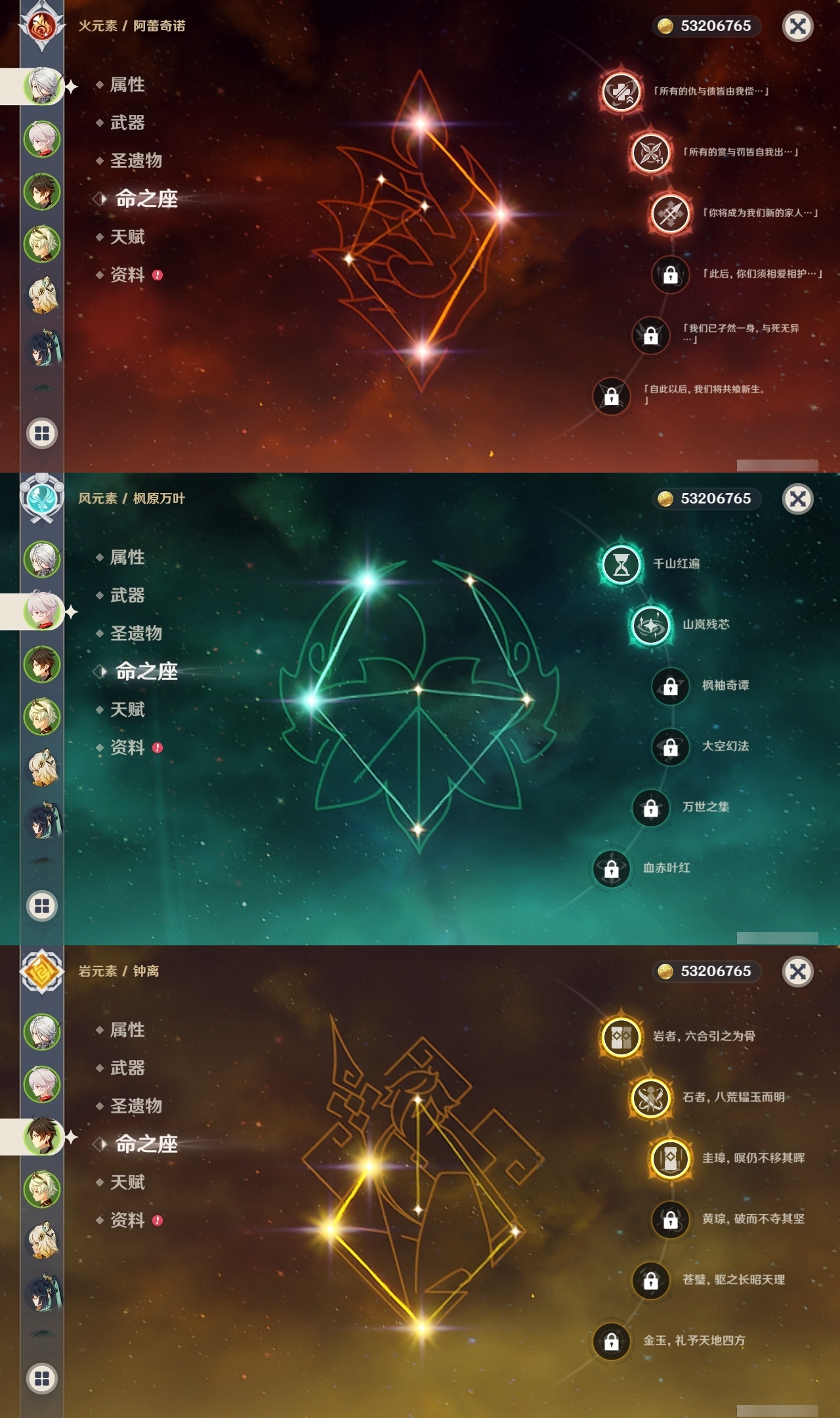Click the locked 枫袖奇谭 constellation icon
Screen dimensions: 840x1418
670,686
